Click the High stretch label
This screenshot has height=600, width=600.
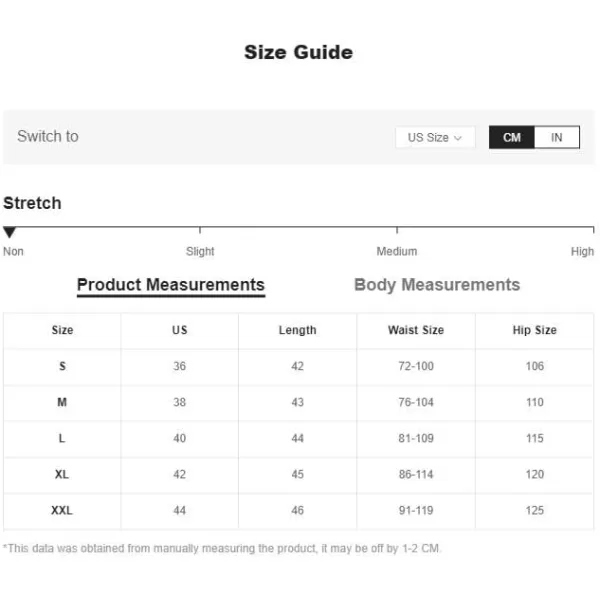pos(582,251)
